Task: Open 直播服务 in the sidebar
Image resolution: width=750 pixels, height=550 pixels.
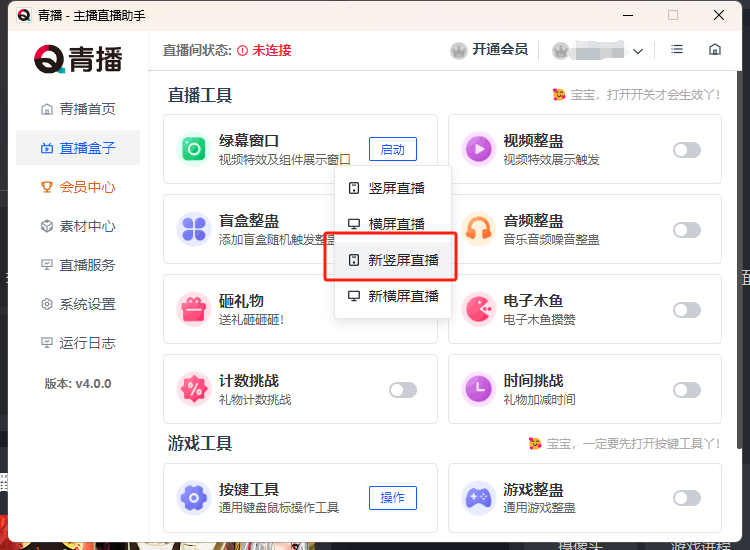Action: tap(78, 265)
